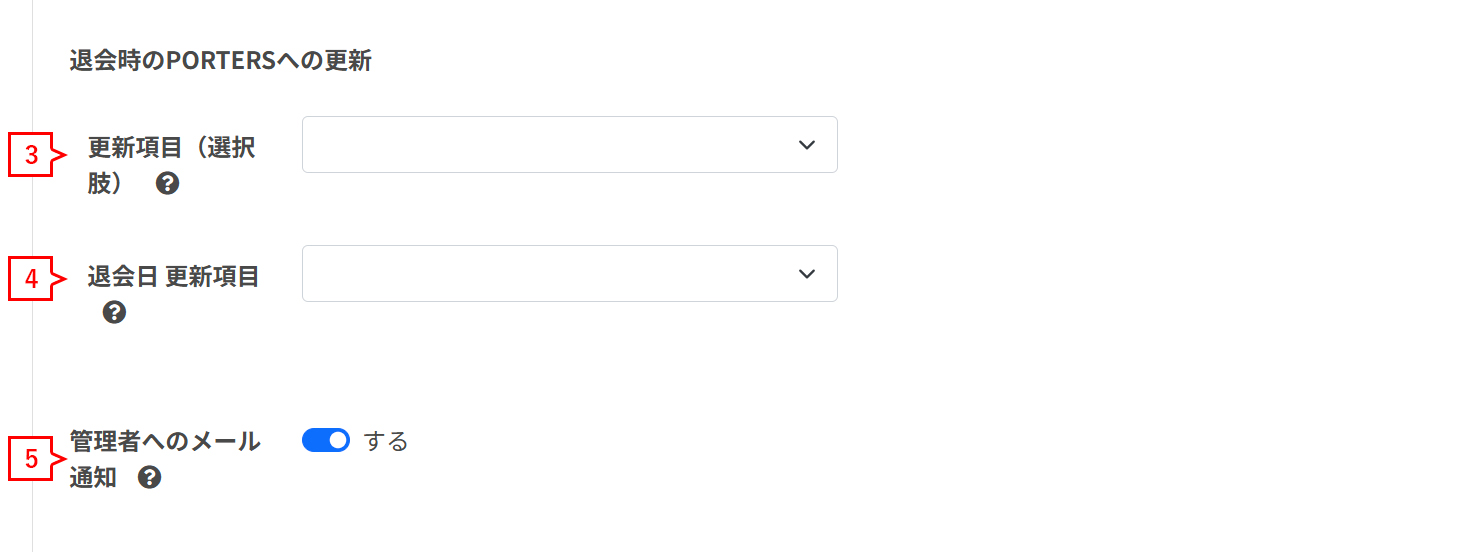Click help icon beside 管理者へのメール通知 label
The image size is (1462, 552).
[150, 478]
